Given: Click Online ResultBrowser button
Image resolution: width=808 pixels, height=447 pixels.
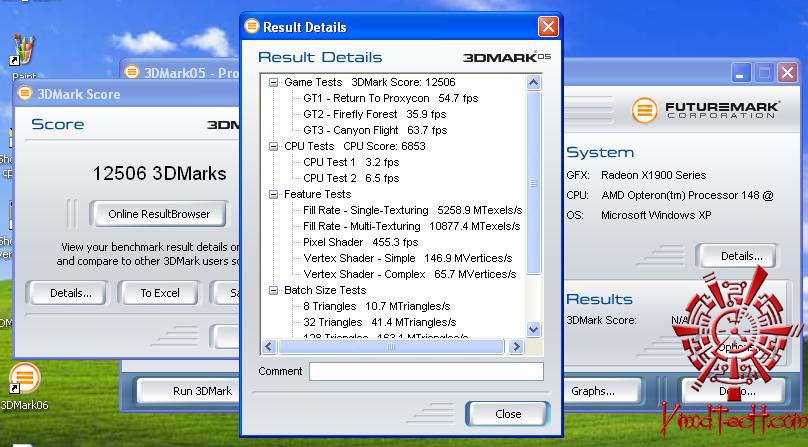Looking at the screenshot, I should click(x=159, y=214).
